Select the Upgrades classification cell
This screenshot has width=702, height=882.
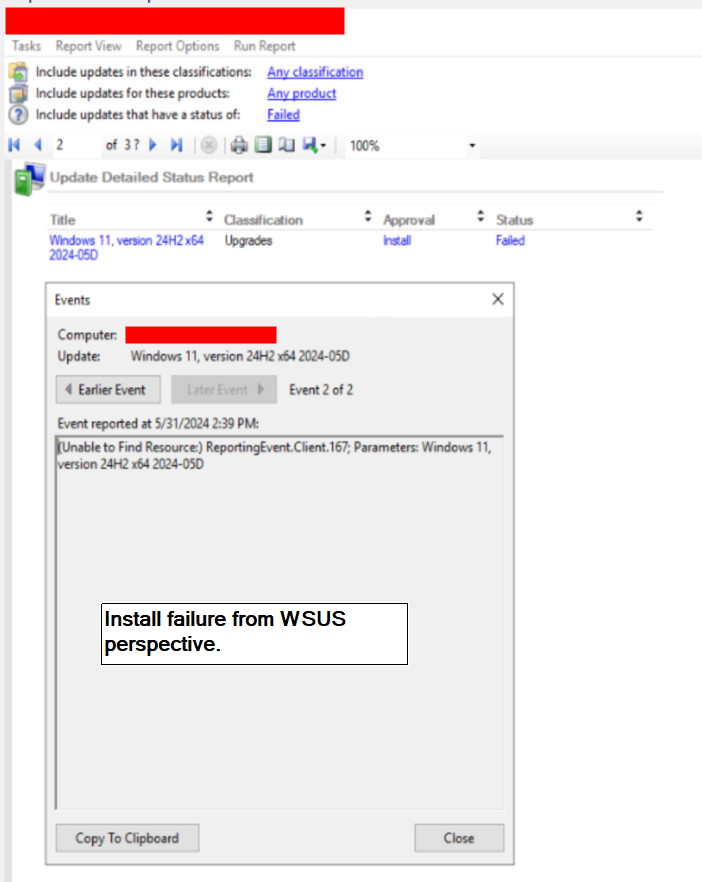click(x=248, y=241)
